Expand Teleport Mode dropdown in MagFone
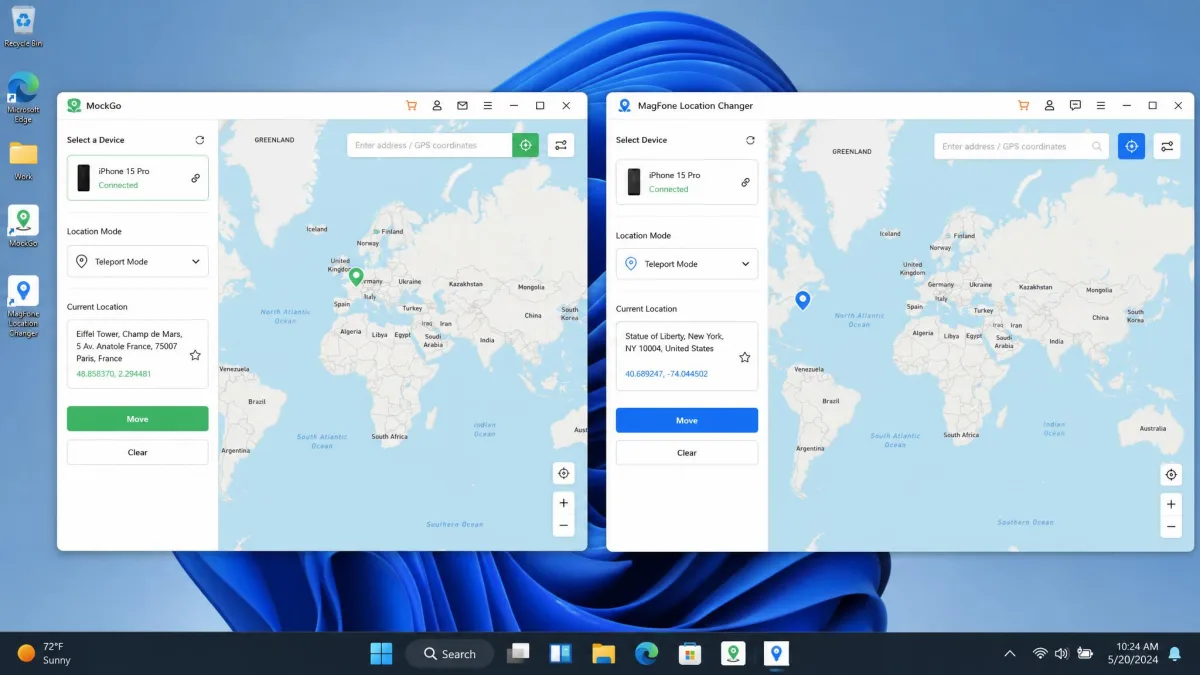 [x=687, y=264]
